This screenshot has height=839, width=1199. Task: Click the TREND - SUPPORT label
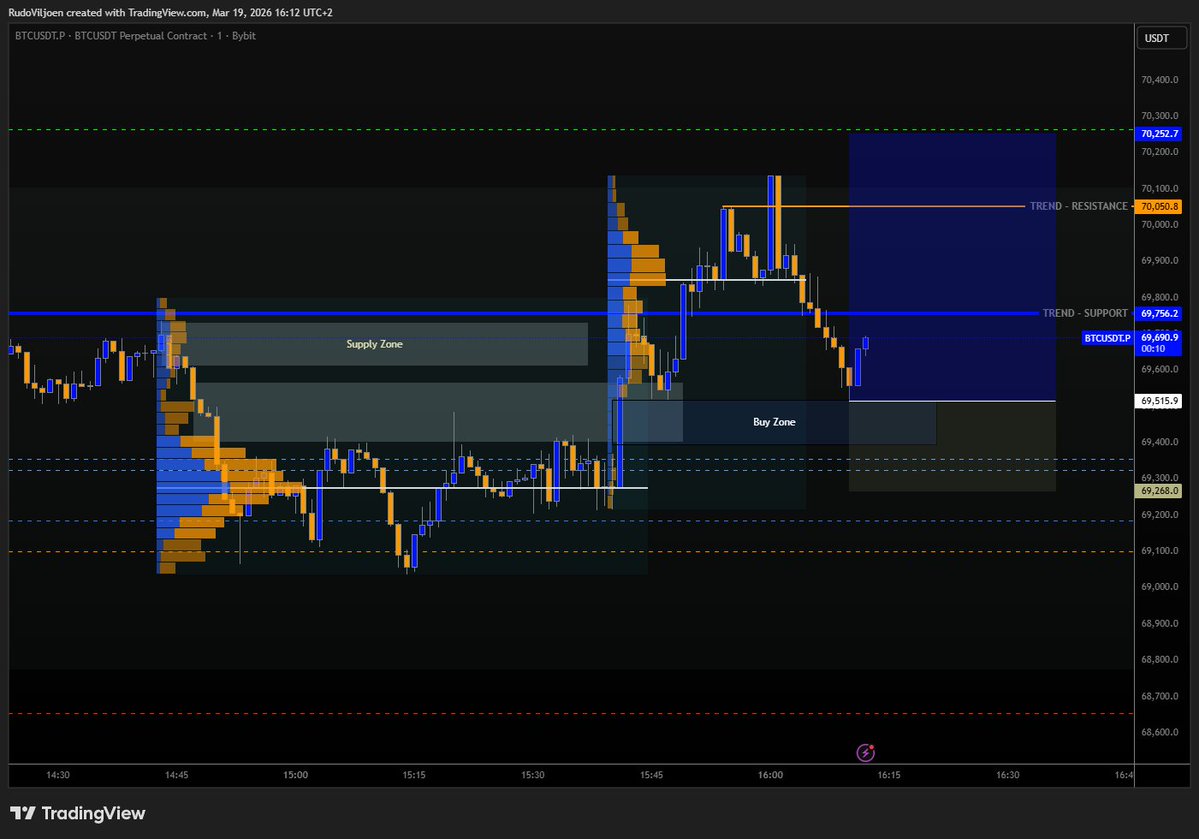point(1085,314)
